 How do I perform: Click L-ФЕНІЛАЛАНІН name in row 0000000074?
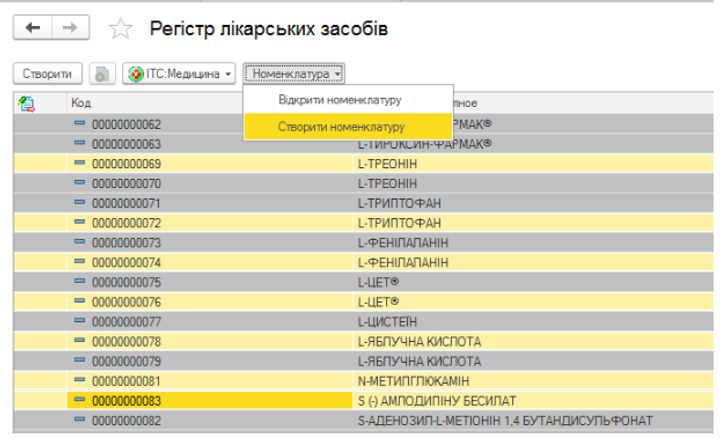[403, 263]
